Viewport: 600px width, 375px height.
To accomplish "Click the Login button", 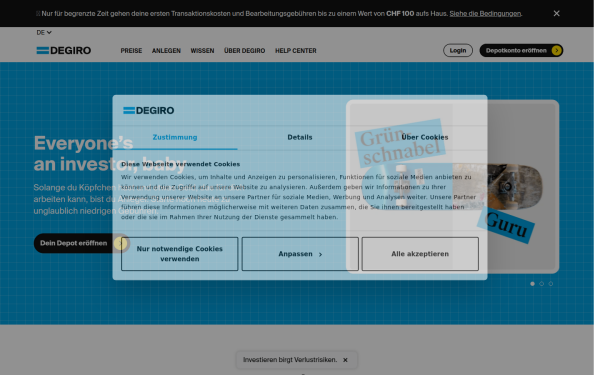I will click(458, 51).
